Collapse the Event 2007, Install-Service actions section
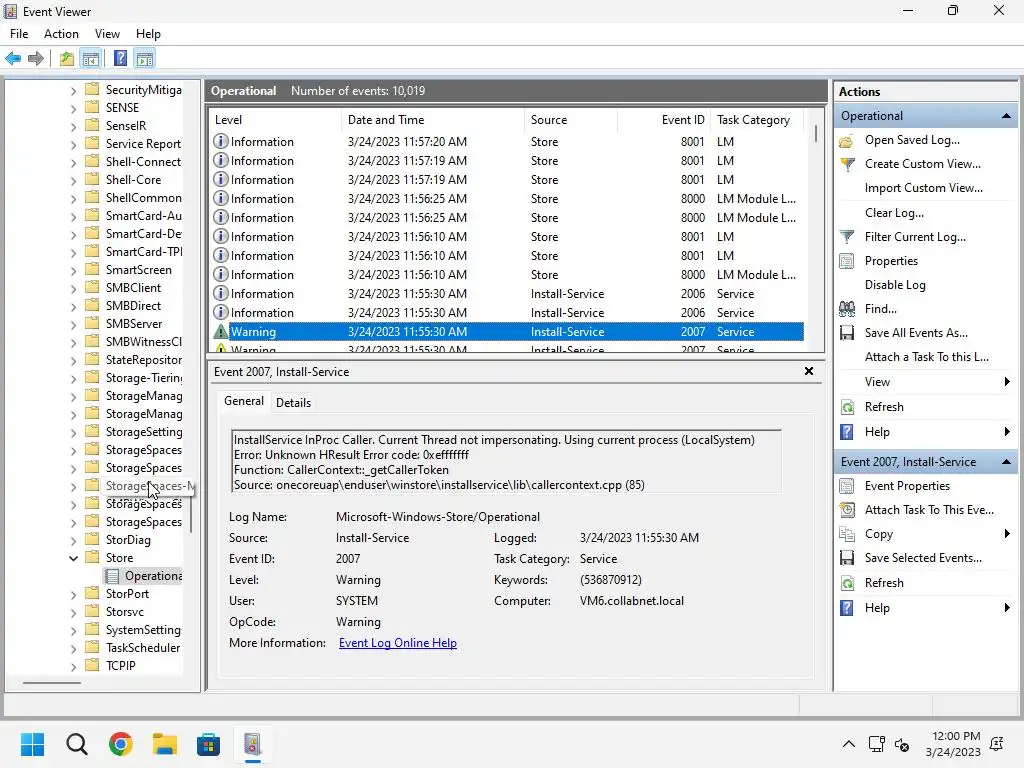The image size is (1024, 768). pos(1006,462)
